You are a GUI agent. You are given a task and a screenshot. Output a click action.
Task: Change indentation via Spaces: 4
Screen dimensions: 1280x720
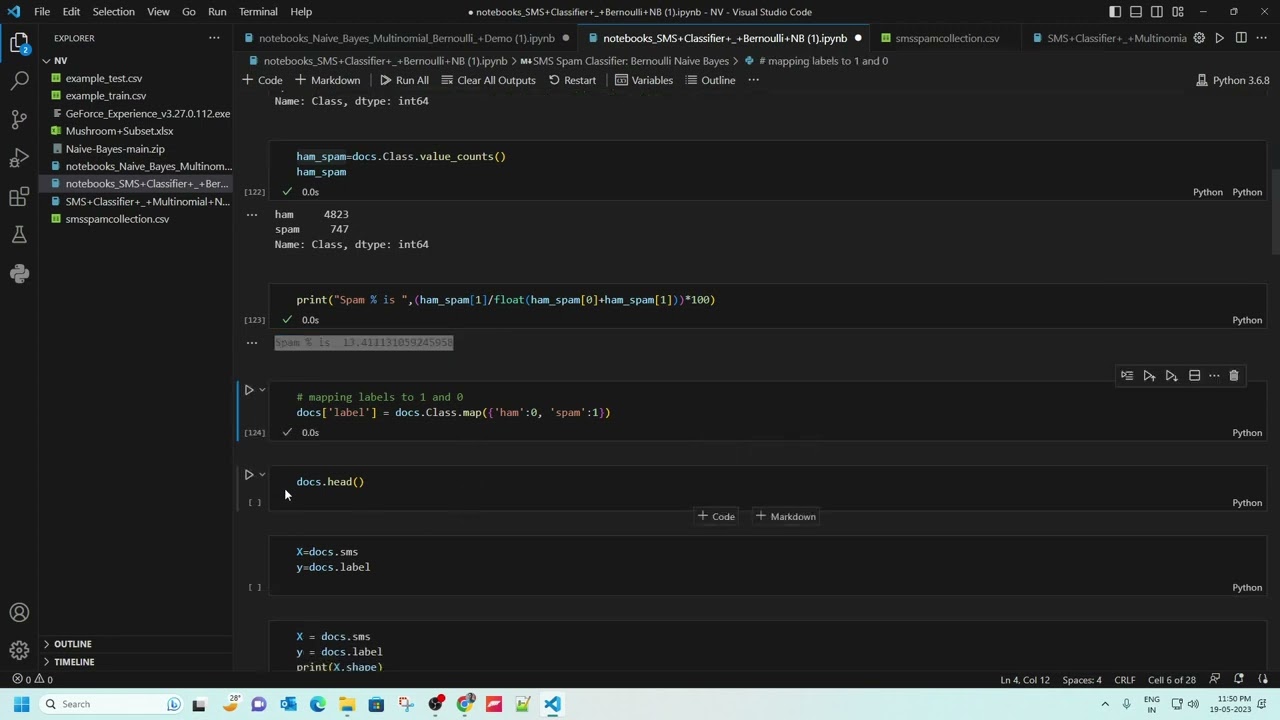(x=1082, y=680)
